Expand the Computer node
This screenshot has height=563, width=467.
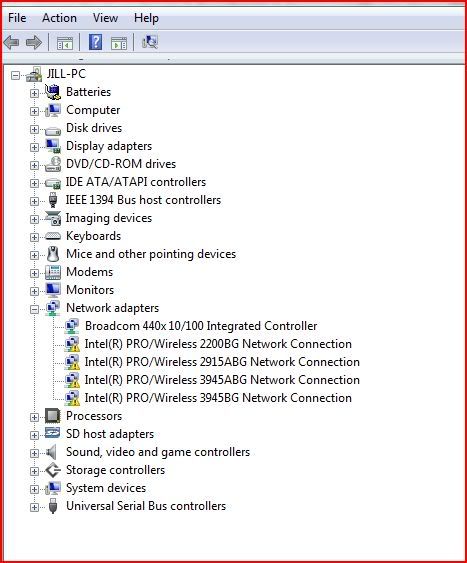click(x=34, y=111)
